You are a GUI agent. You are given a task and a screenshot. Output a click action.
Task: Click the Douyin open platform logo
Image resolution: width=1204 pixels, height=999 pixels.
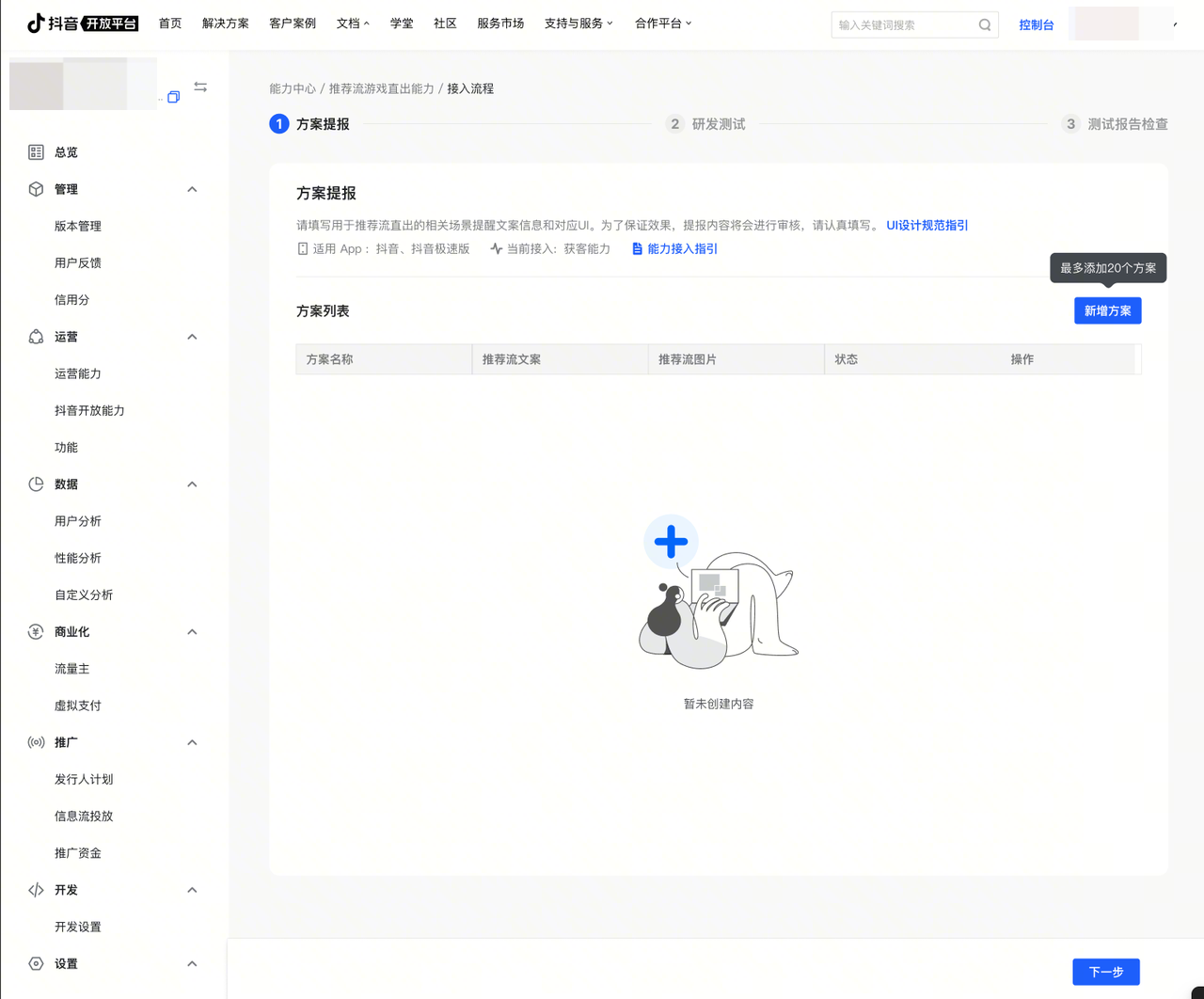(83, 24)
